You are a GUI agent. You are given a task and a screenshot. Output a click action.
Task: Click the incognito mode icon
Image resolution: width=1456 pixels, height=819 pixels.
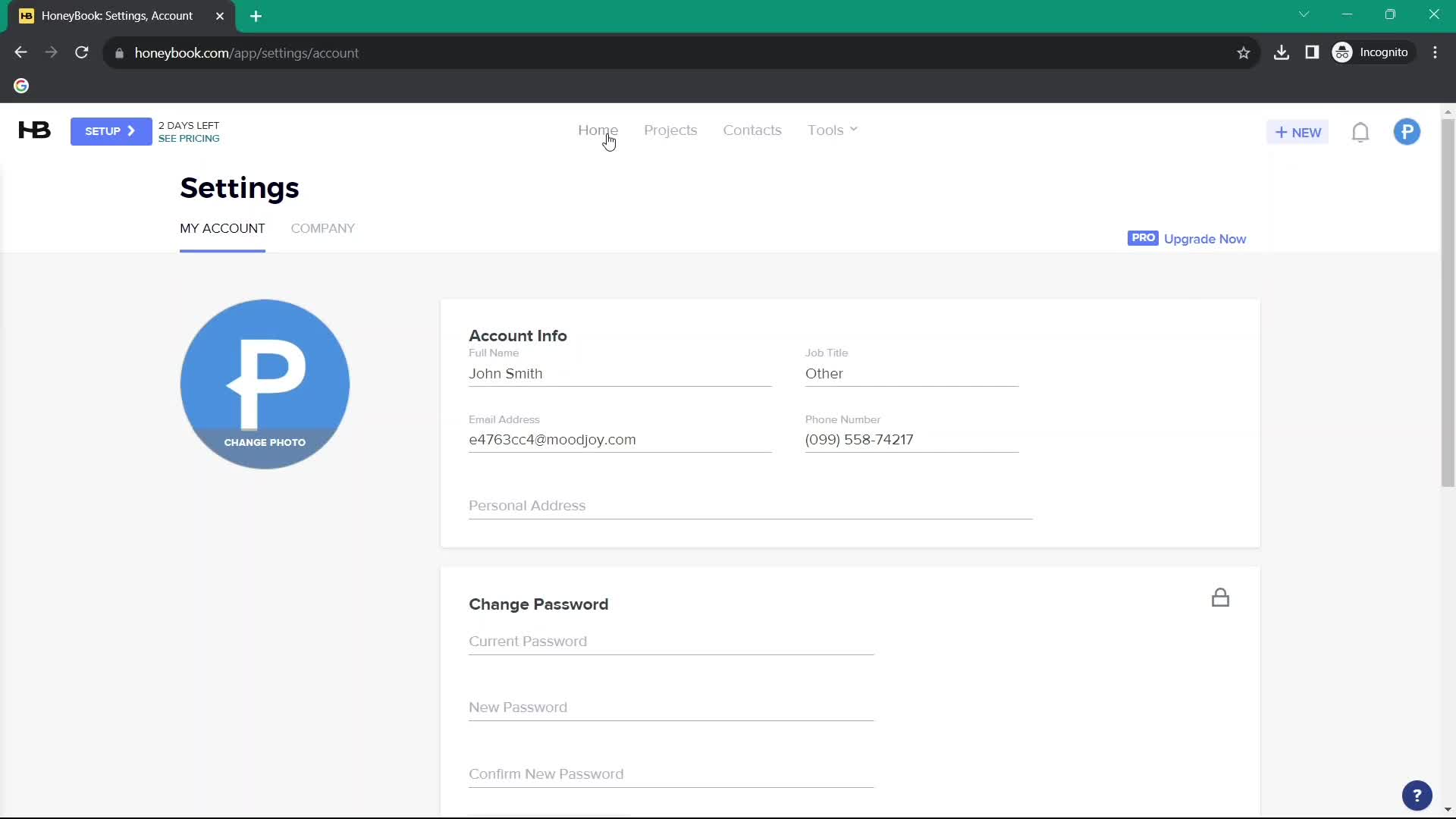[1343, 52]
